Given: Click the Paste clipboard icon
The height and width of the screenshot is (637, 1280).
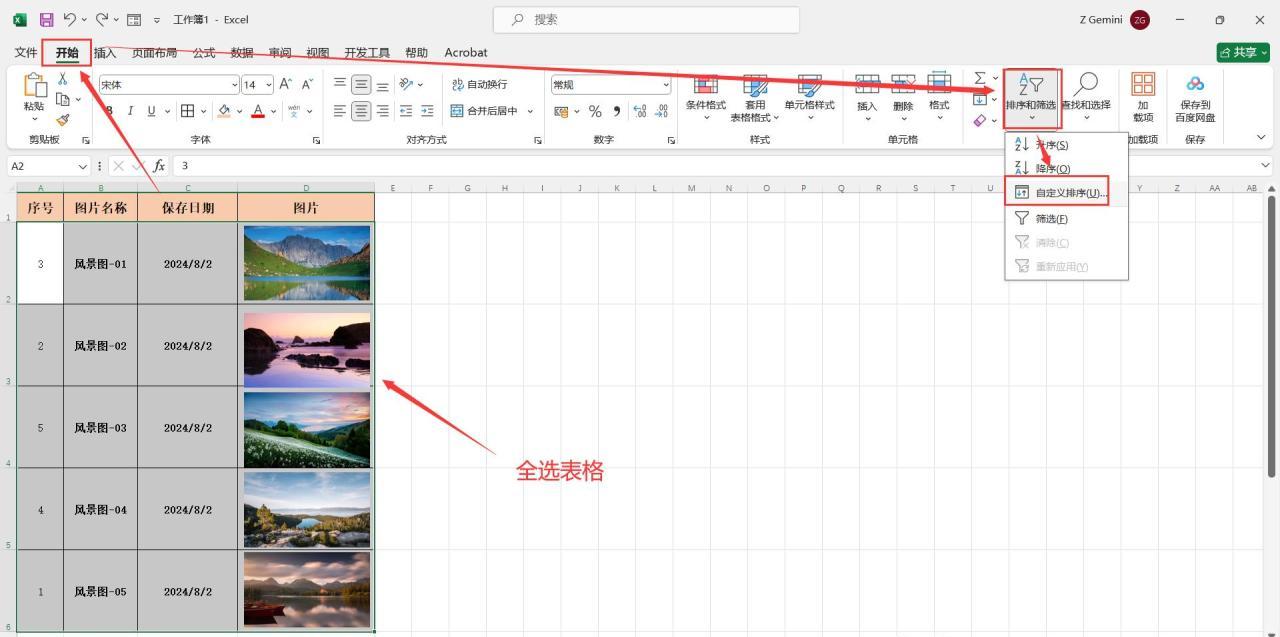Looking at the screenshot, I should pyautogui.click(x=34, y=87).
